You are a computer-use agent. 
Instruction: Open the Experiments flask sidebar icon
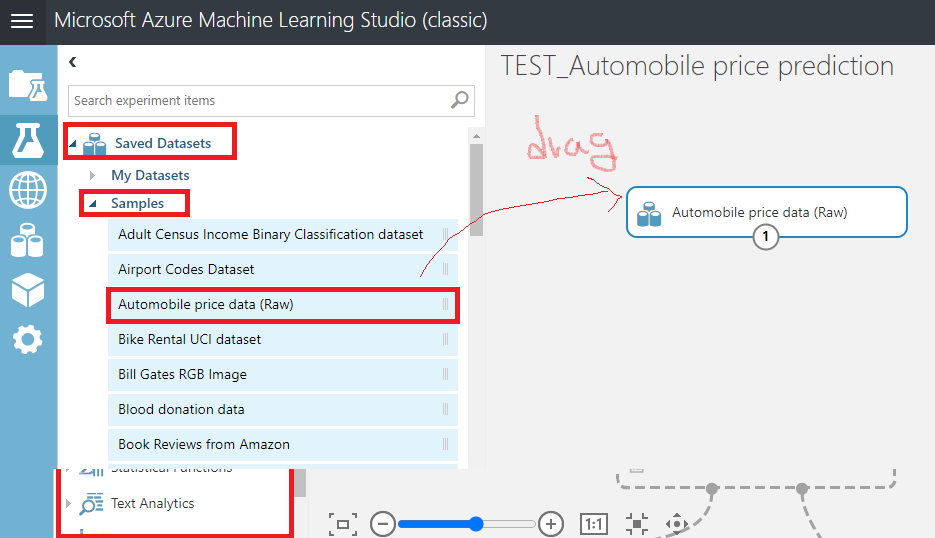click(x=28, y=140)
